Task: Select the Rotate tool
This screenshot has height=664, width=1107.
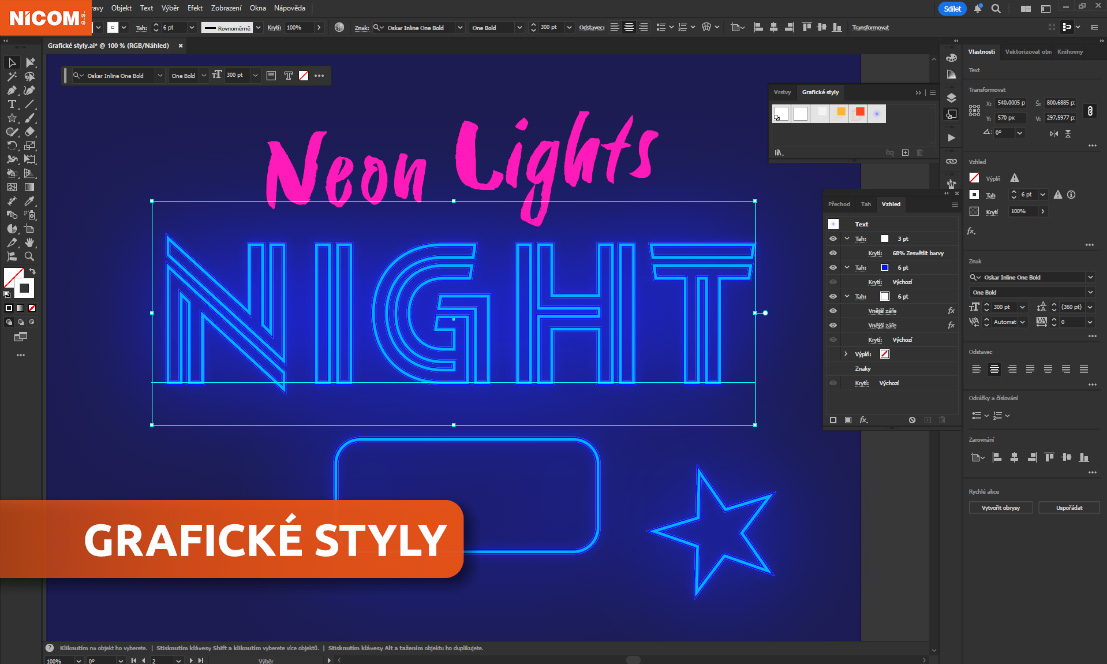Action: 11,145
